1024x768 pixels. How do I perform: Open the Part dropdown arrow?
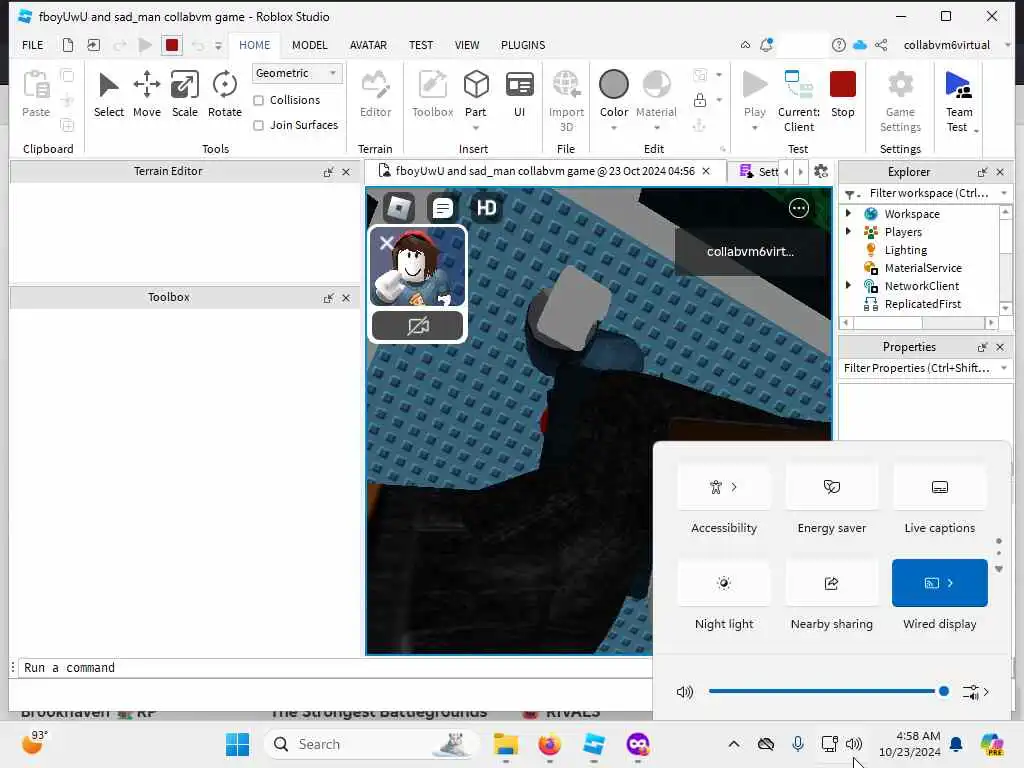pos(476,127)
